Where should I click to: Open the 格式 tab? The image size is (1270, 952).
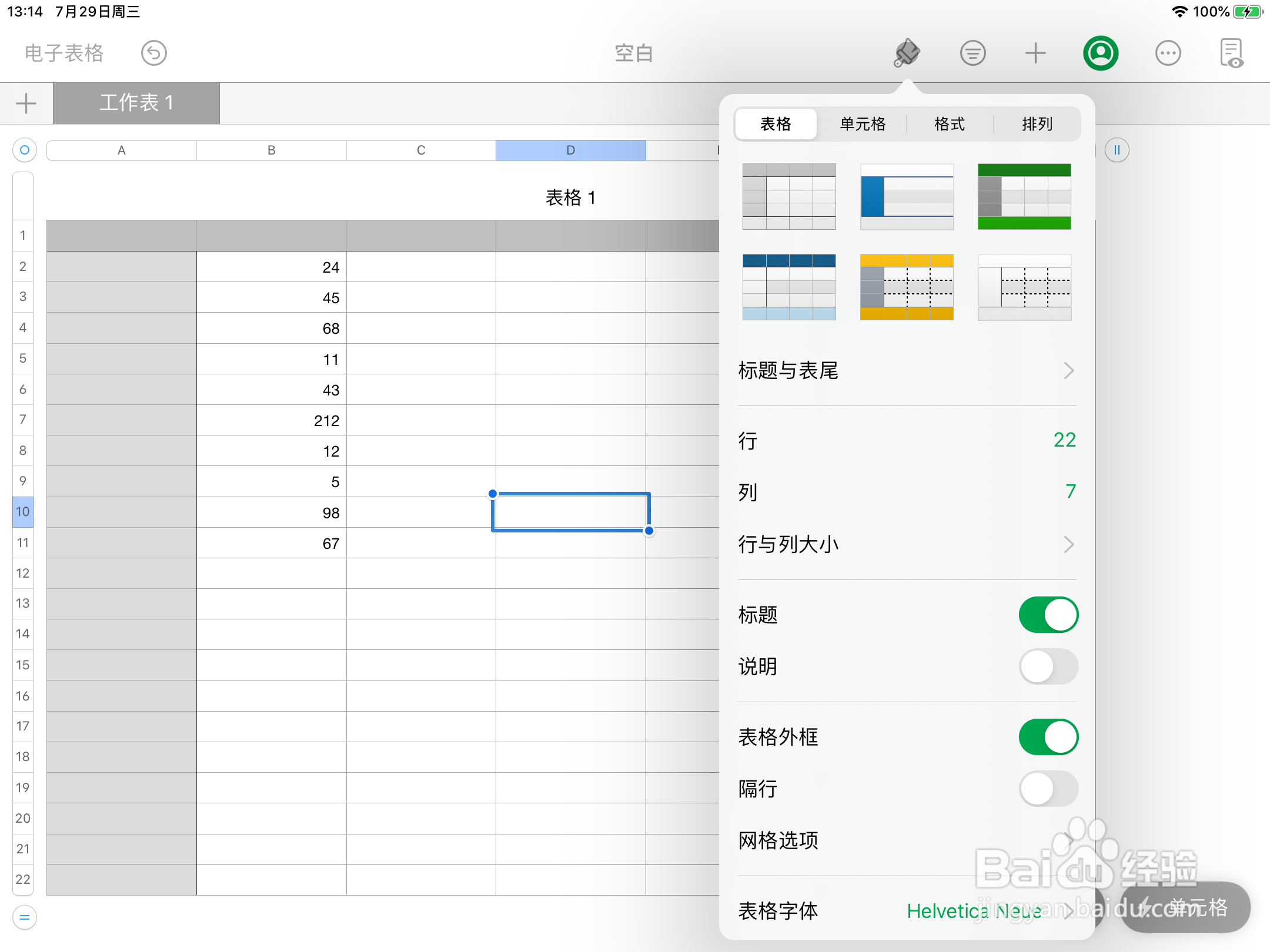948,124
